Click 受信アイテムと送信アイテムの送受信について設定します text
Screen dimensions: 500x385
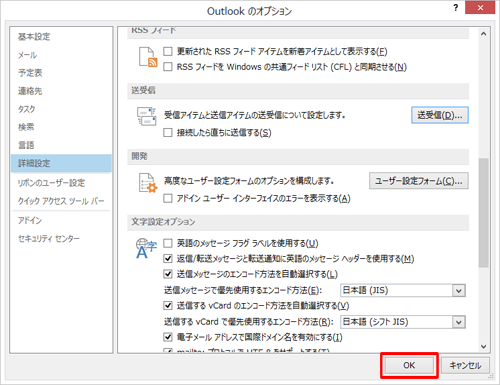(x=254, y=115)
